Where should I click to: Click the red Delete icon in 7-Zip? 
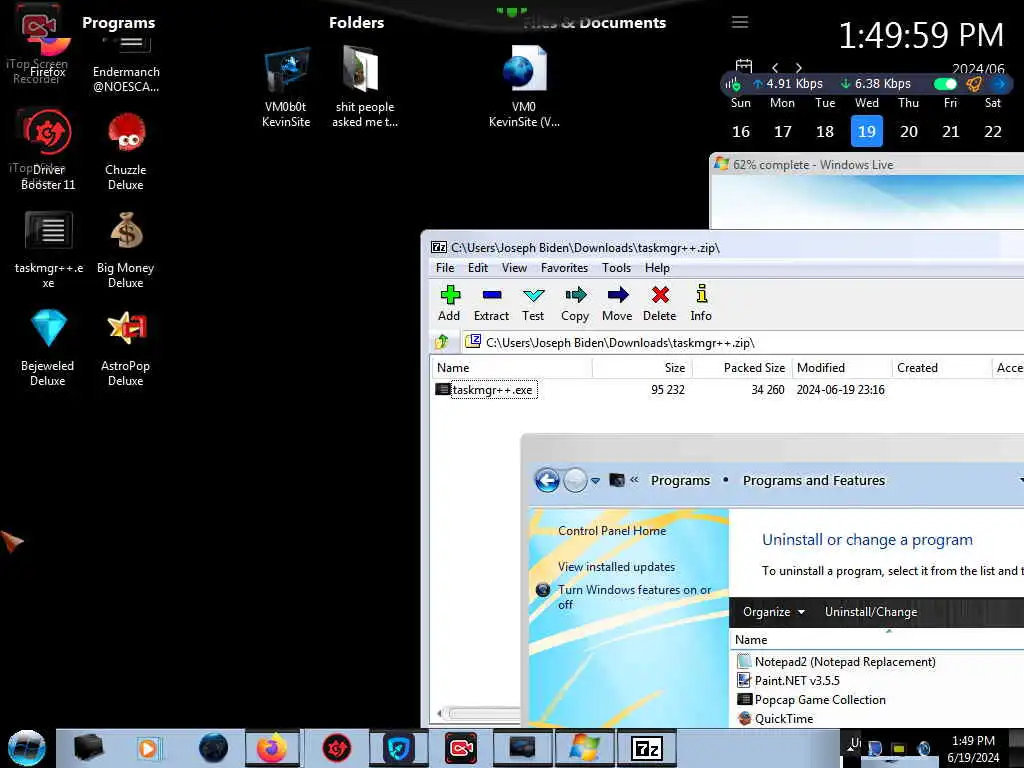click(660, 303)
